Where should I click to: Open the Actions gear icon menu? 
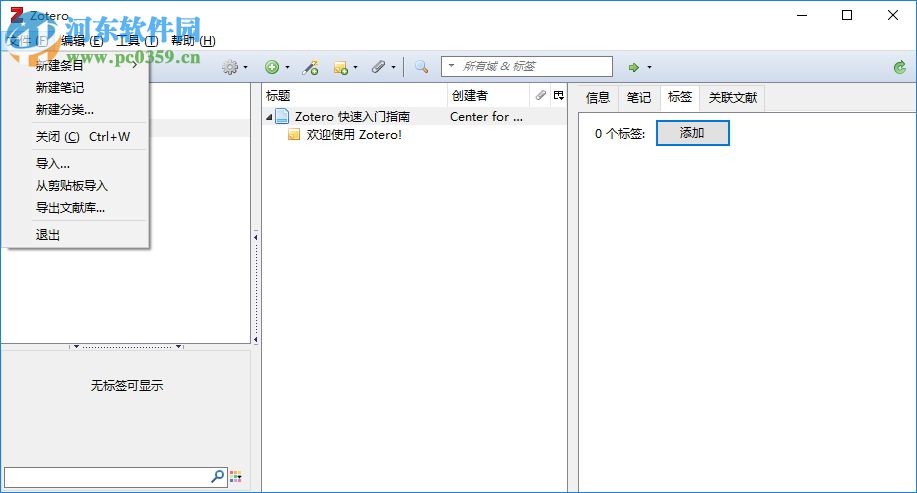point(230,67)
